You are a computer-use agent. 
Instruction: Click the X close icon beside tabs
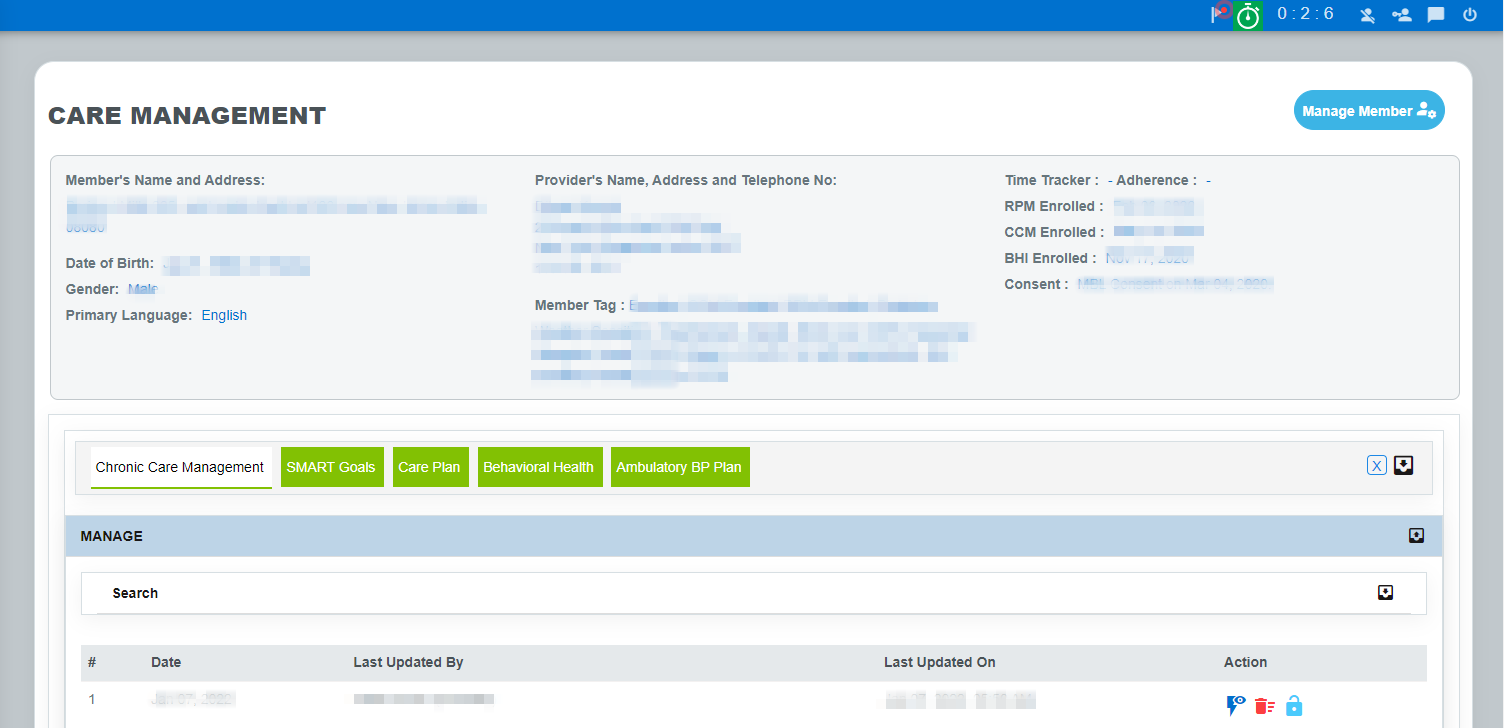[1377, 465]
